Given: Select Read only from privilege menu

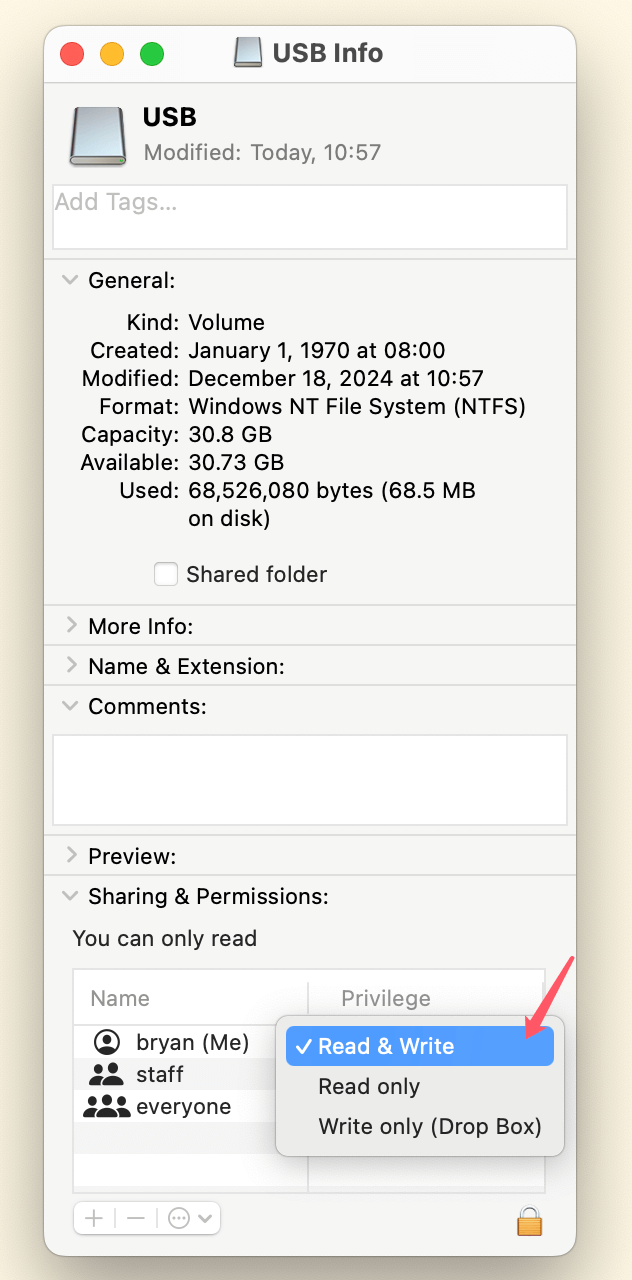Looking at the screenshot, I should pos(369,1087).
